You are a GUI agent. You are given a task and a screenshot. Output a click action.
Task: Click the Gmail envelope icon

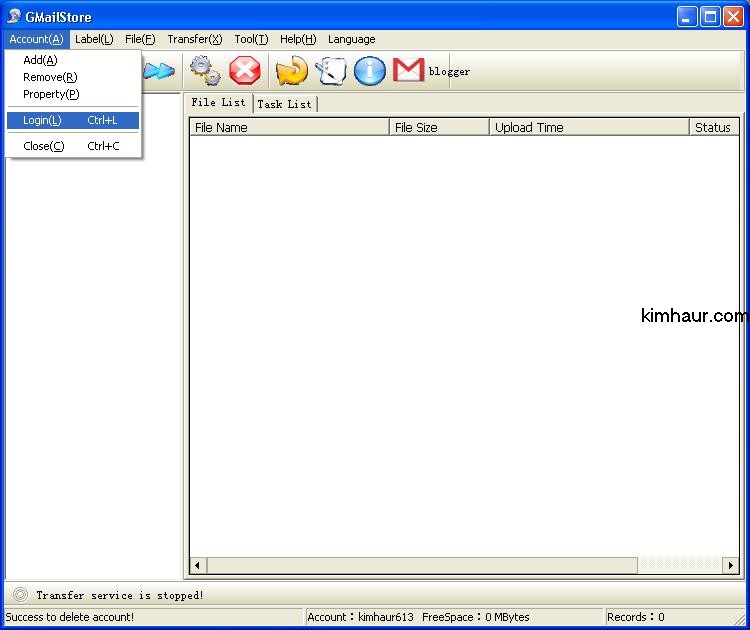408,70
